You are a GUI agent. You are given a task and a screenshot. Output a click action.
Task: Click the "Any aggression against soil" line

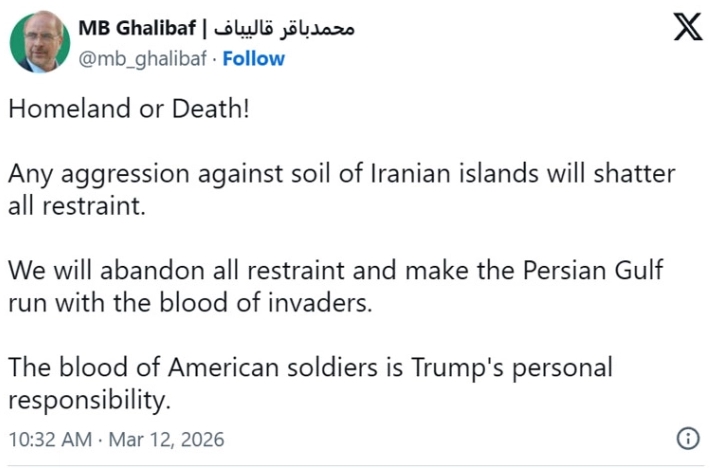[340, 174]
